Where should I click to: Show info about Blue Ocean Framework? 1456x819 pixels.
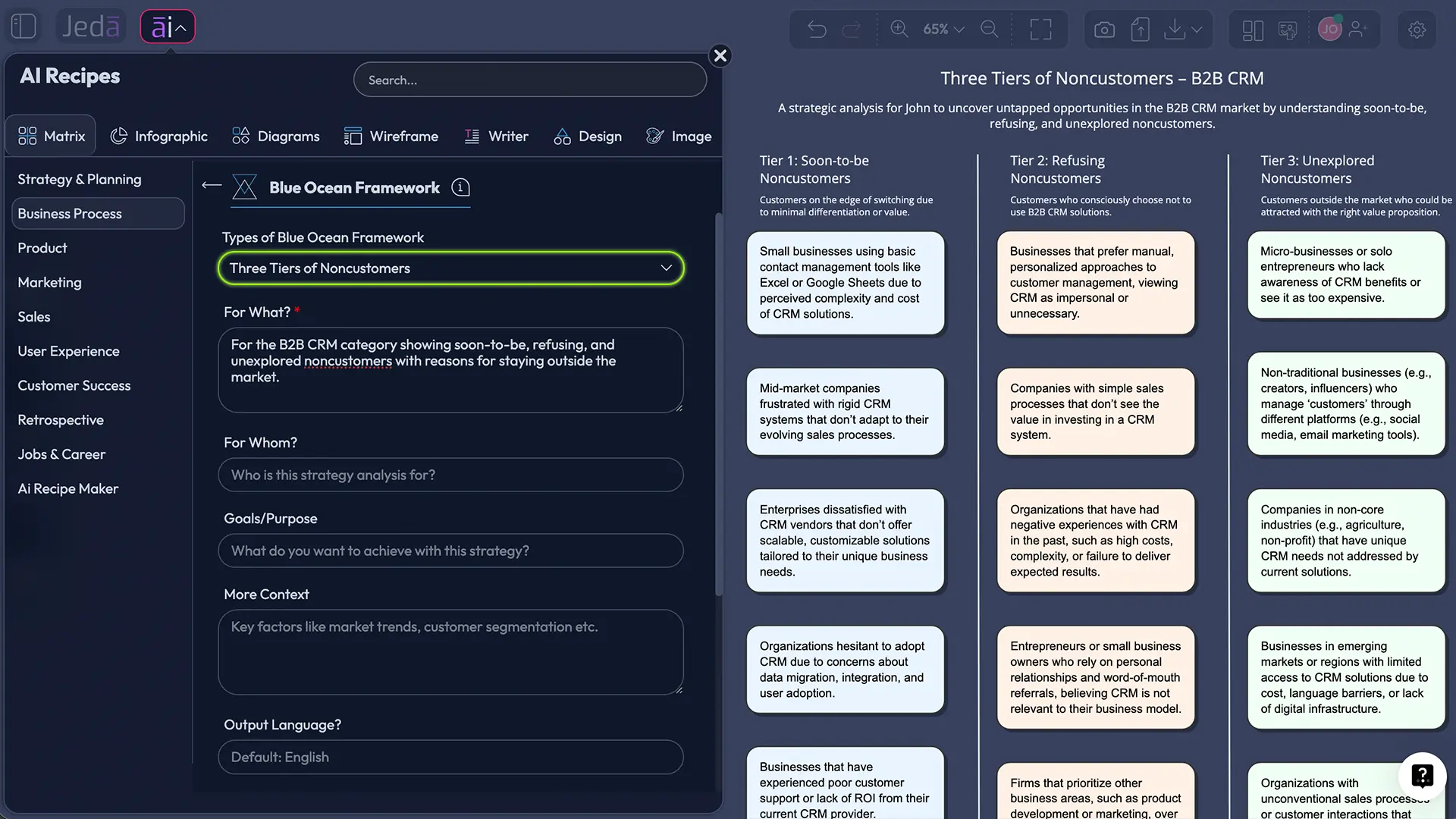pos(460,187)
